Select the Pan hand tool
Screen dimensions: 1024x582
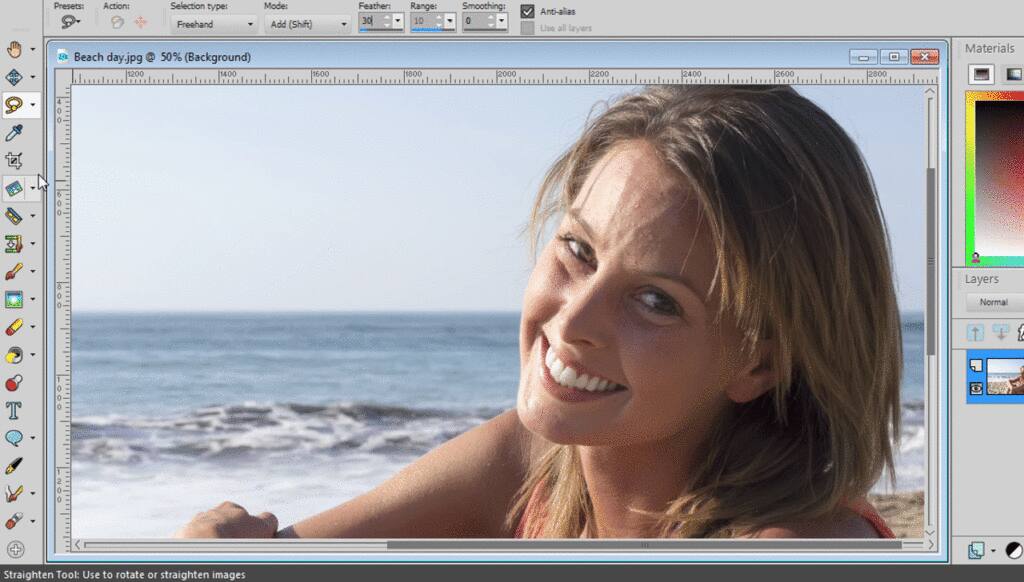click(14, 49)
